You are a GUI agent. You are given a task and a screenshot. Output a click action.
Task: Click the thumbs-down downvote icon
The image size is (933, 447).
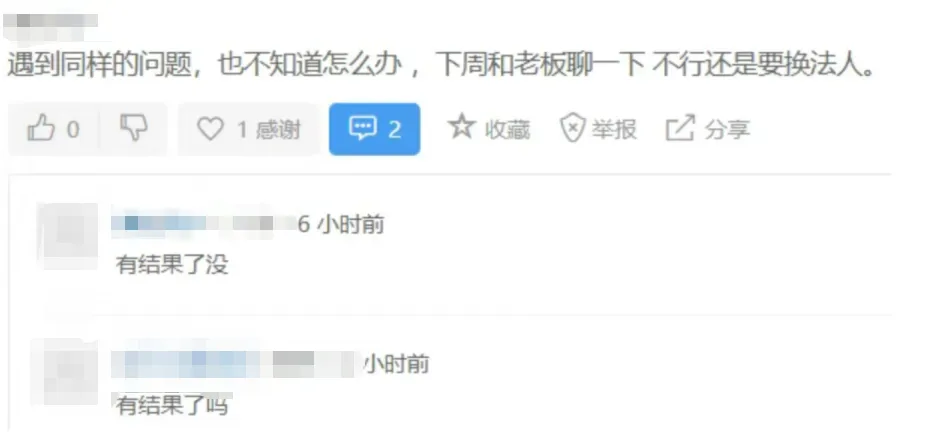pyautogui.click(x=134, y=129)
